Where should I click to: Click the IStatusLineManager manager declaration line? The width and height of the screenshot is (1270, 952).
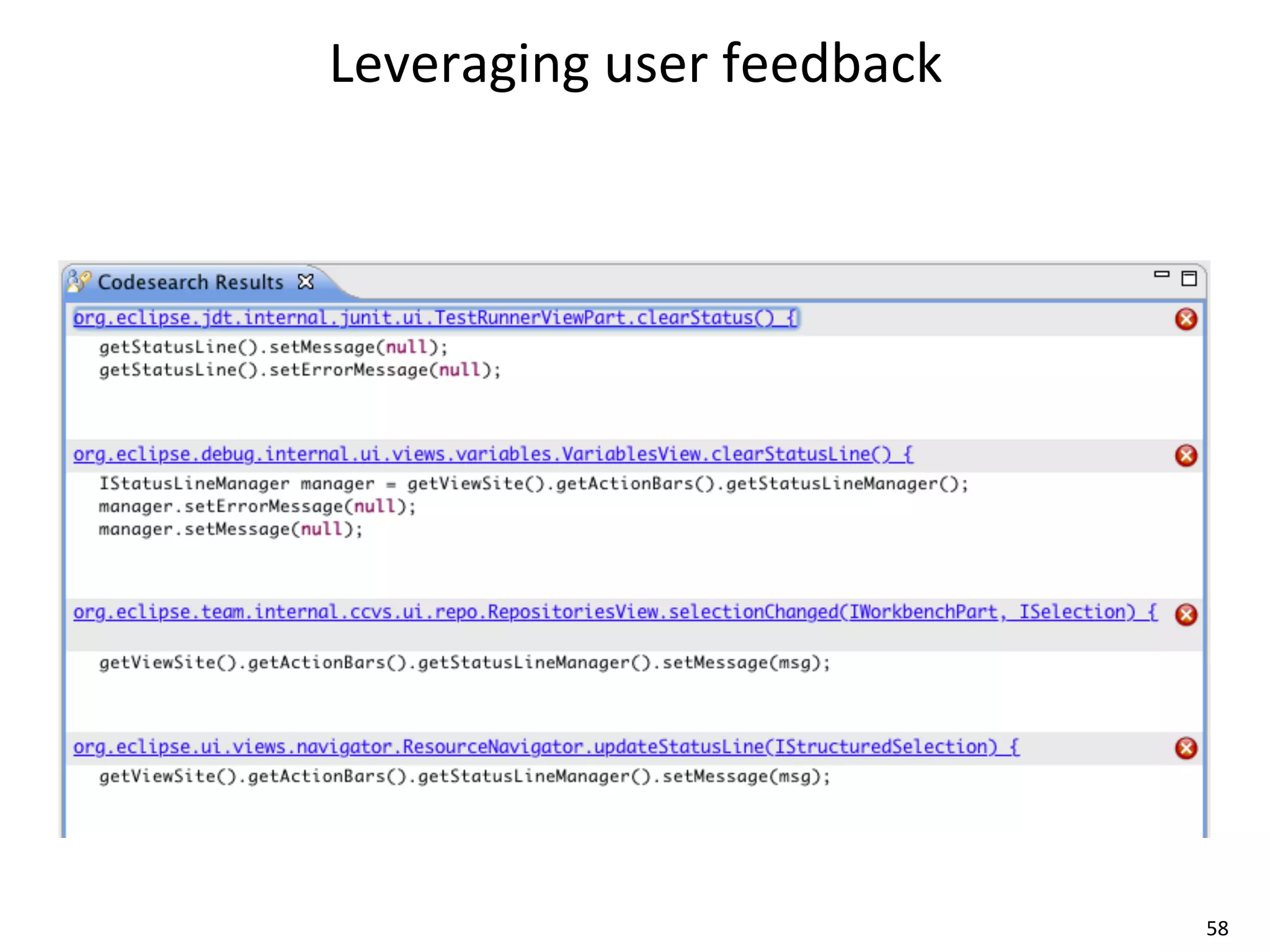pyautogui.click(x=533, y=483)
